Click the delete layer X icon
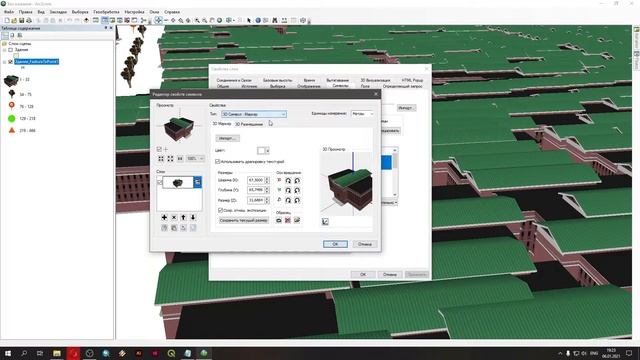Screen dimensions: 640x360 pyautogui.click(x=174, y=218)
